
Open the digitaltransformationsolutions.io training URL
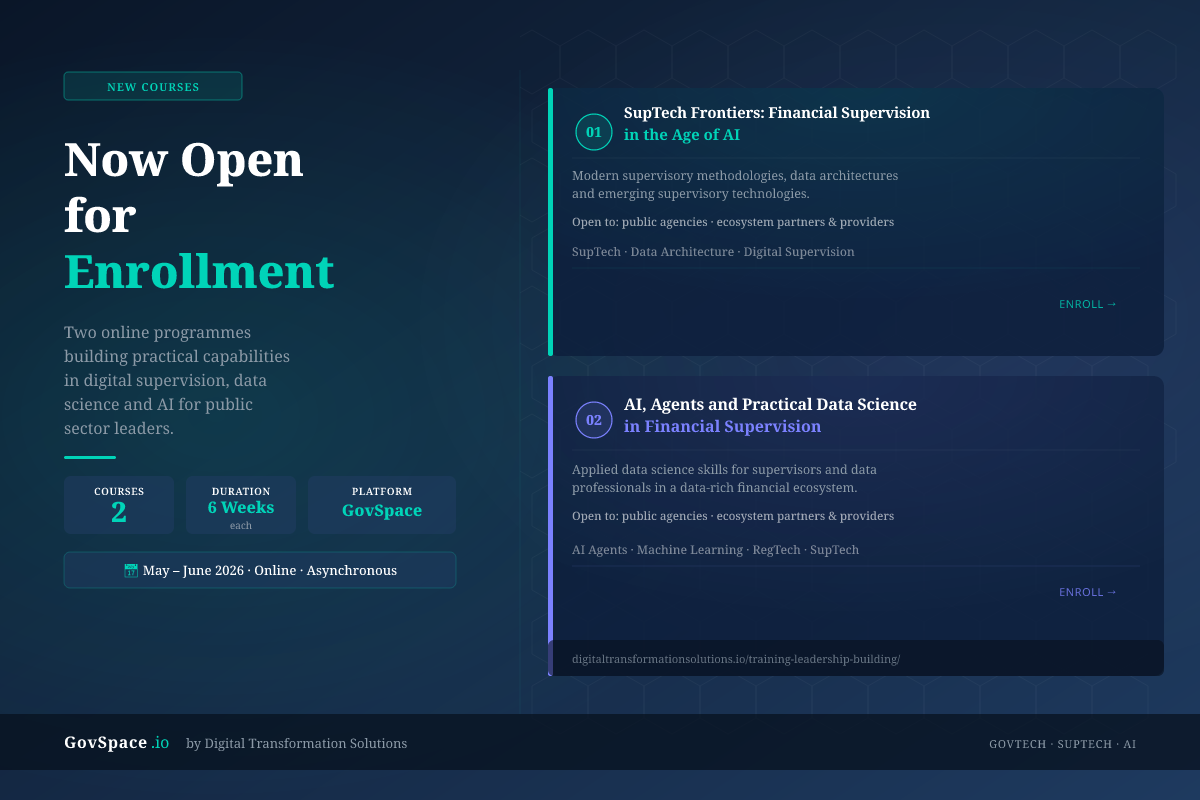coord(736,659)
